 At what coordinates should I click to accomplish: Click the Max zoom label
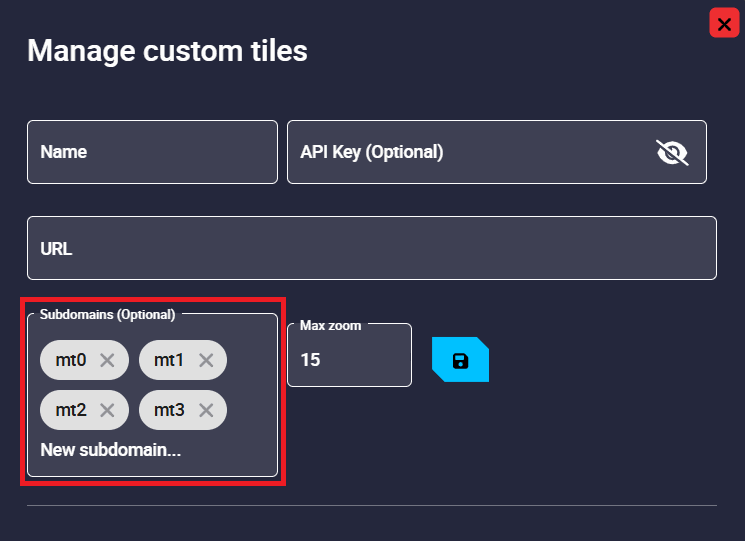[x=330, y=325]
